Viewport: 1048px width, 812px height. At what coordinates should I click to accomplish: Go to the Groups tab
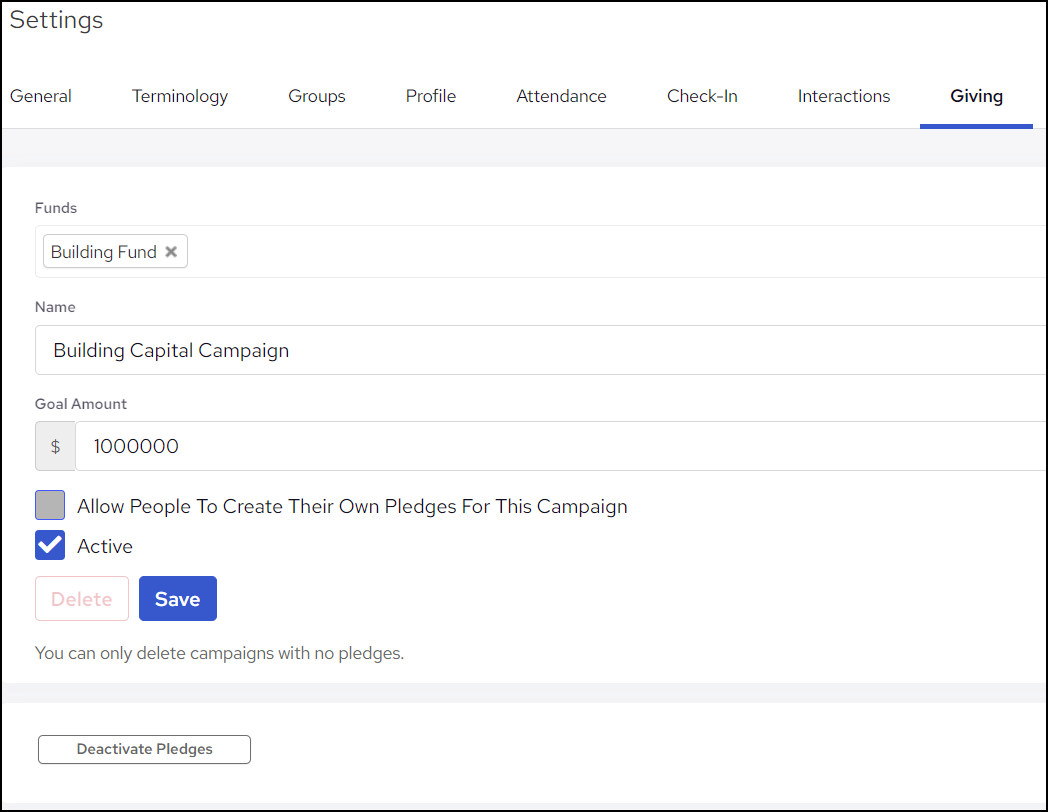(x=317, y=96)
